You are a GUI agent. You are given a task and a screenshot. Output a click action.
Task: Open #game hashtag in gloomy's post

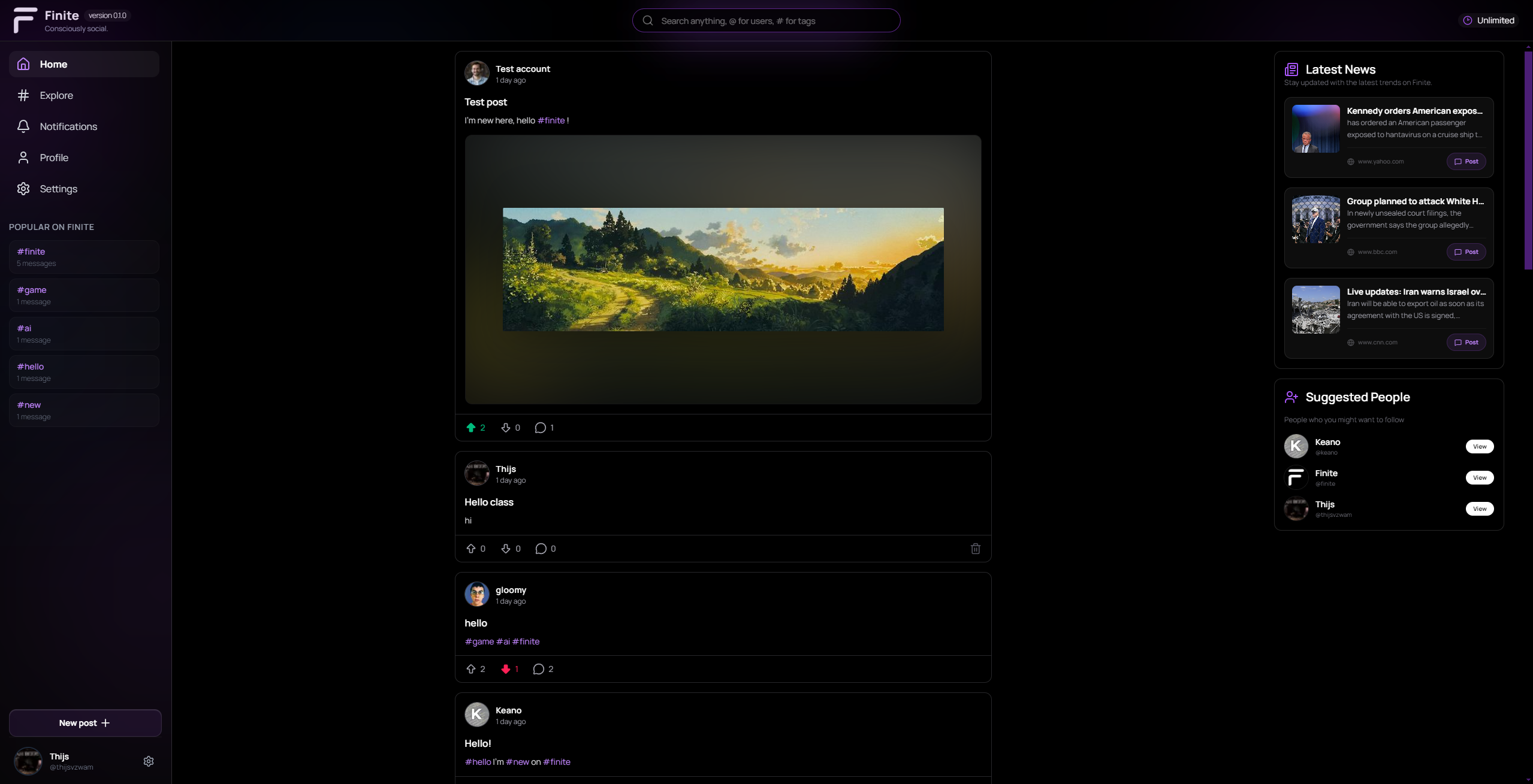[x=479, y=641]
